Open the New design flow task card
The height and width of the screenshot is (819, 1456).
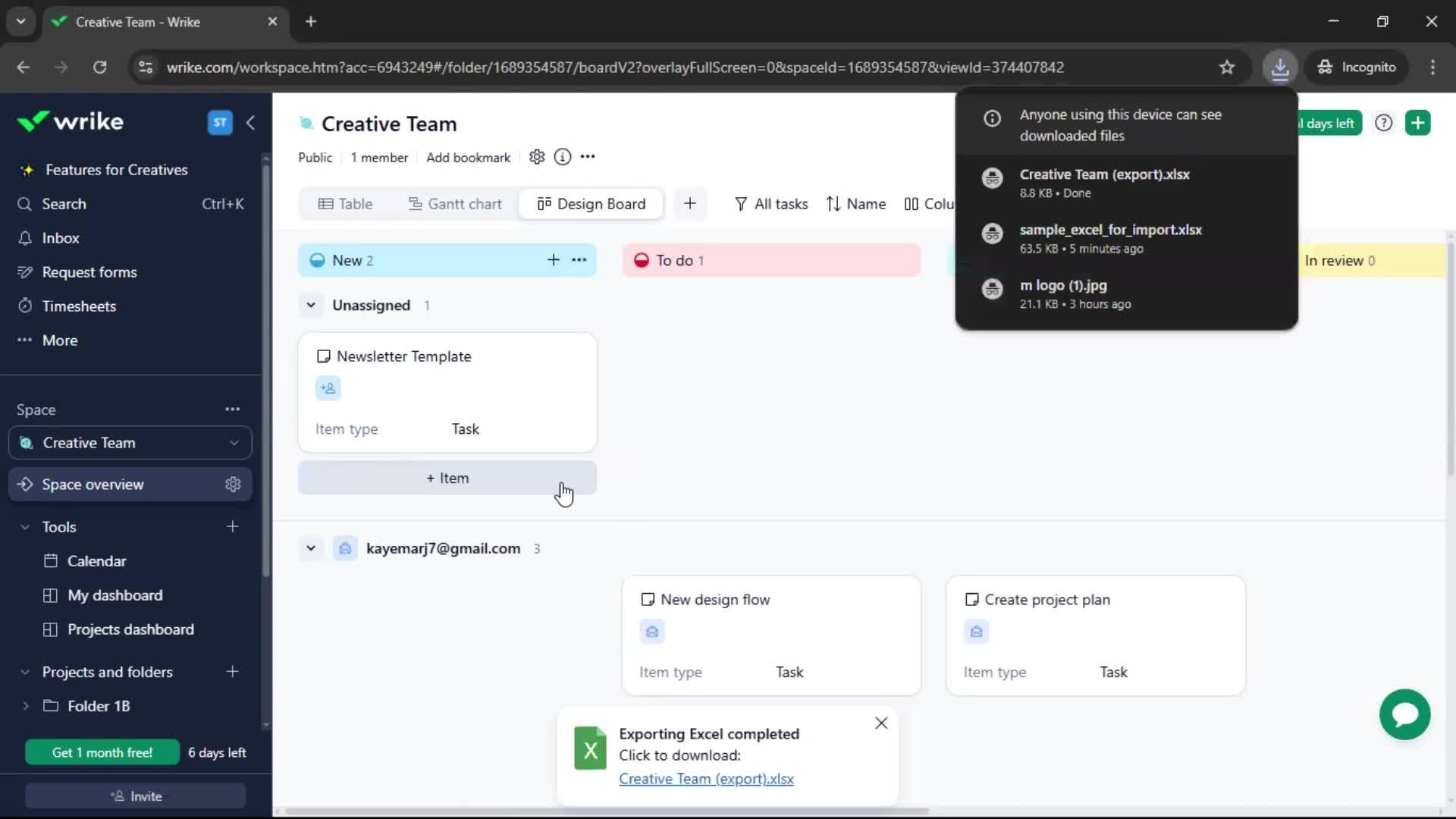771,635
